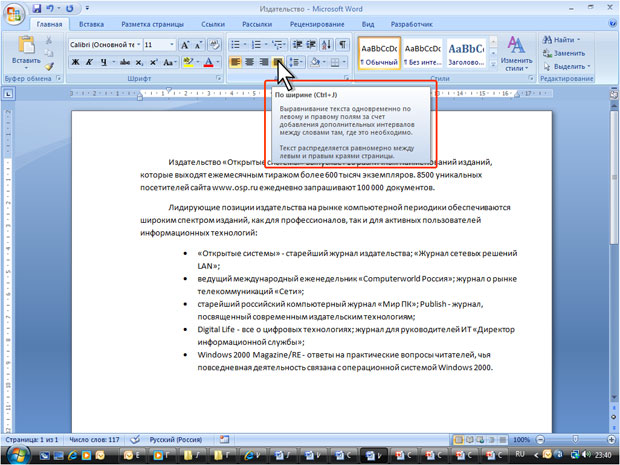
Task: Decrease font size with the A shrink icon
Action: 198,45
